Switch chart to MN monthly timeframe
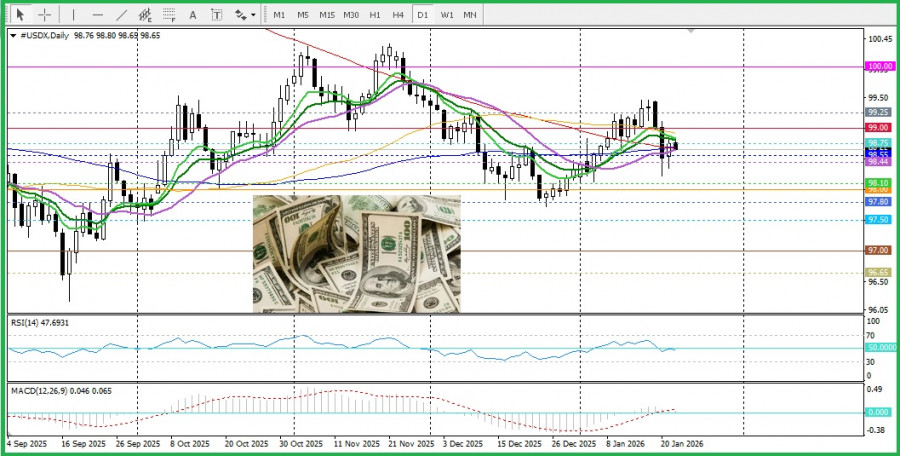The image size is (900, 456). click(470, 15)
